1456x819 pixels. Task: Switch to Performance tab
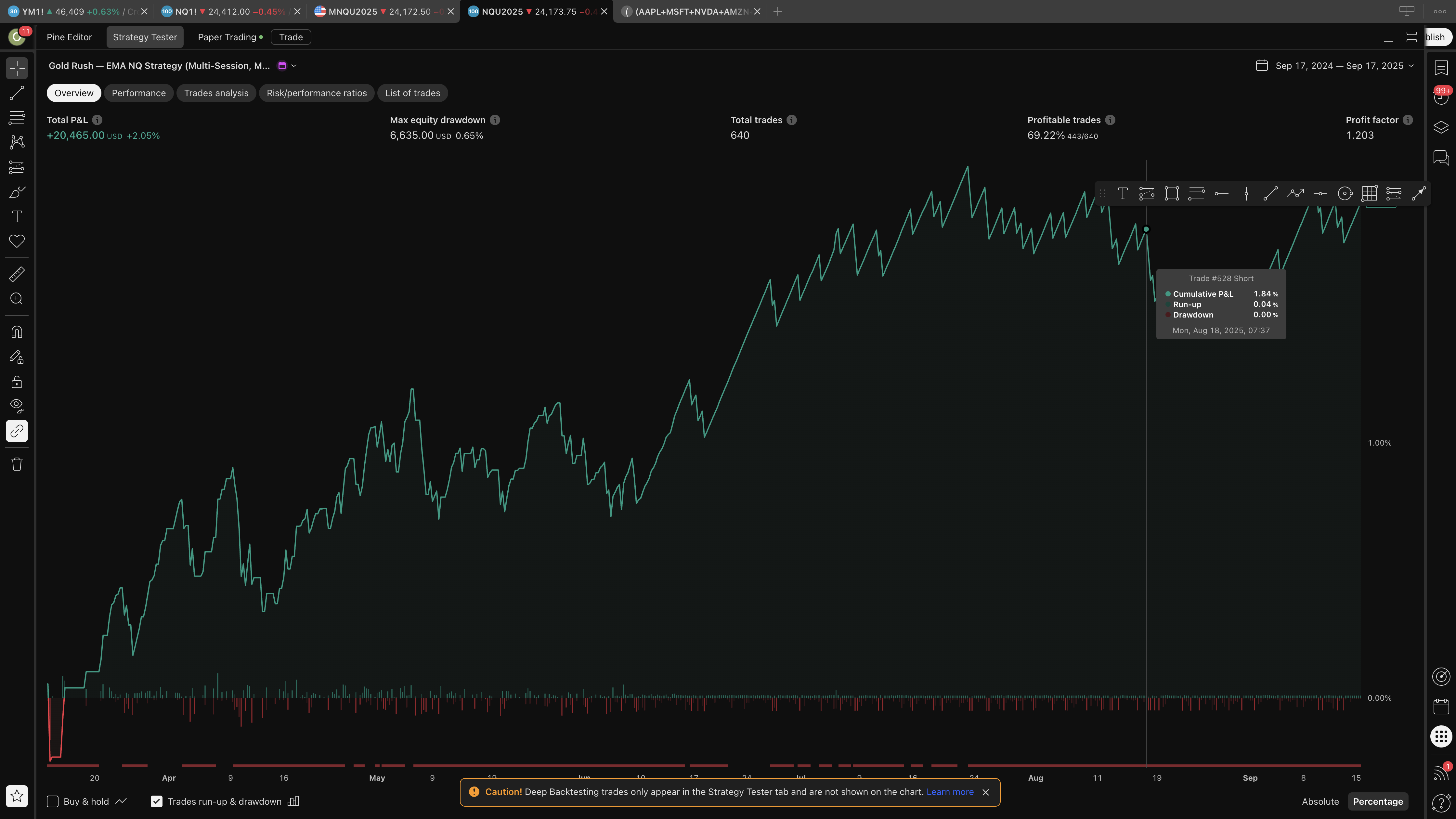tap(138, 93)
